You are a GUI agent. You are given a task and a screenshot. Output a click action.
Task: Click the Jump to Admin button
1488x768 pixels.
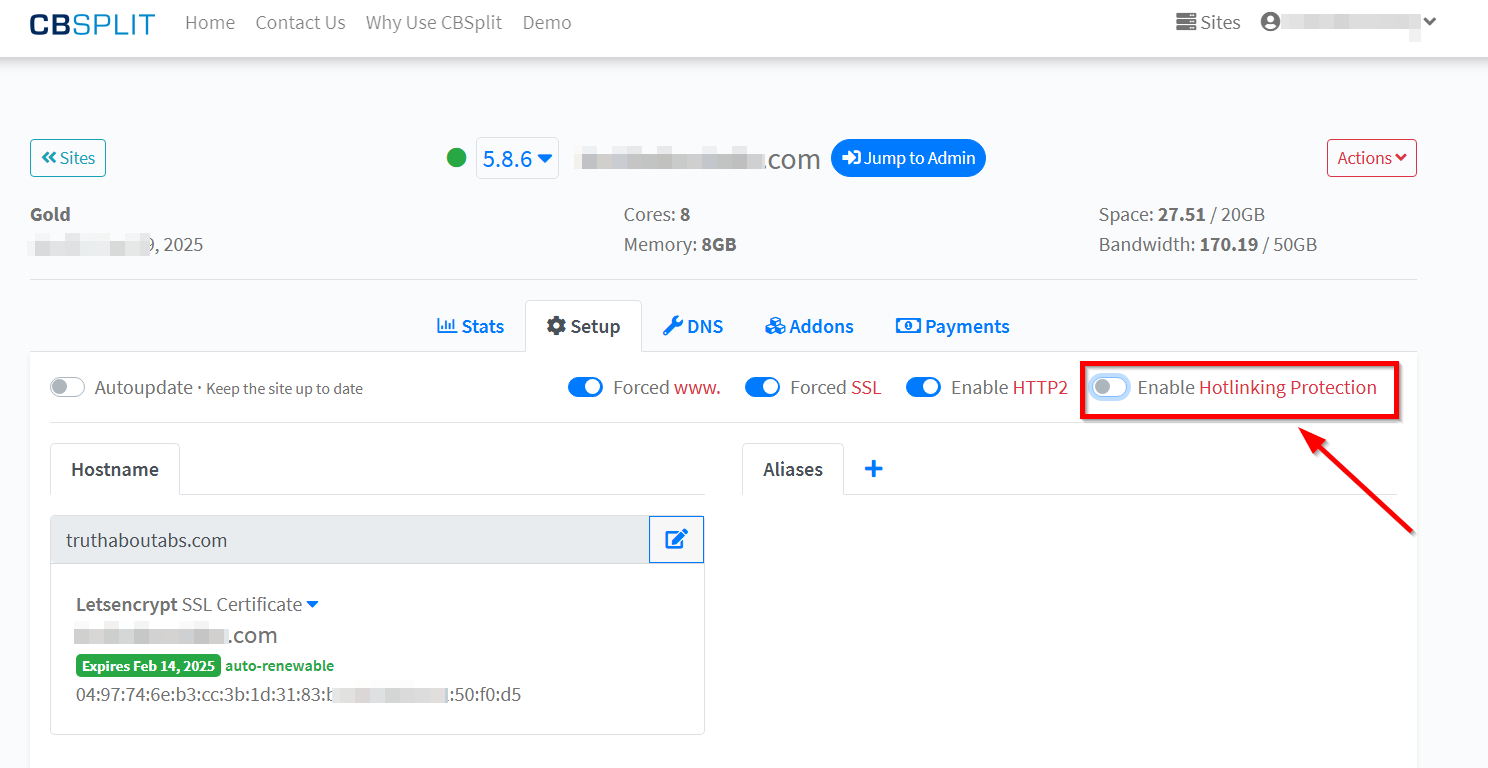(908, 158)
